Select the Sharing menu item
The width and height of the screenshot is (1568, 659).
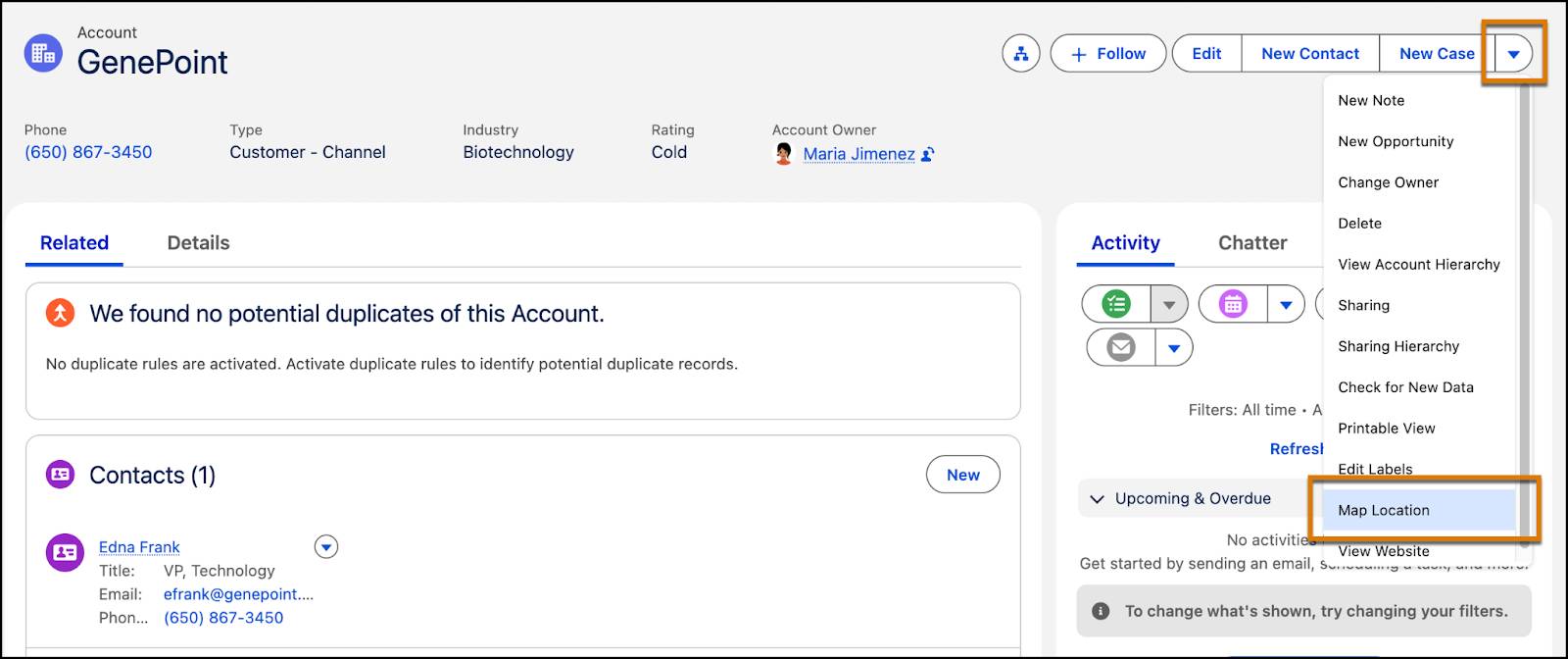point(1419,306)
